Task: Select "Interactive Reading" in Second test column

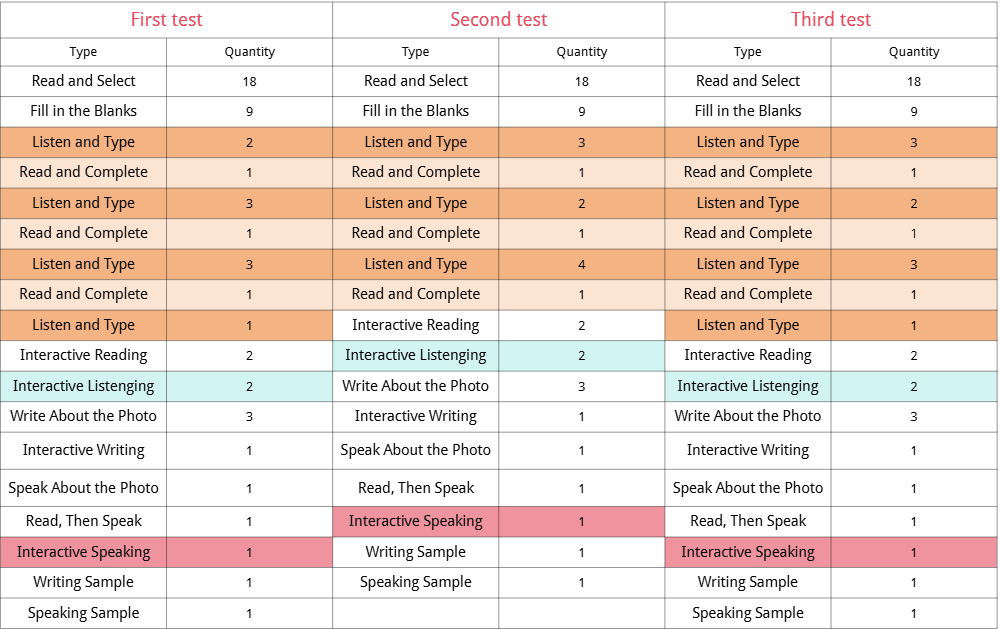Action: click(416, 325)
